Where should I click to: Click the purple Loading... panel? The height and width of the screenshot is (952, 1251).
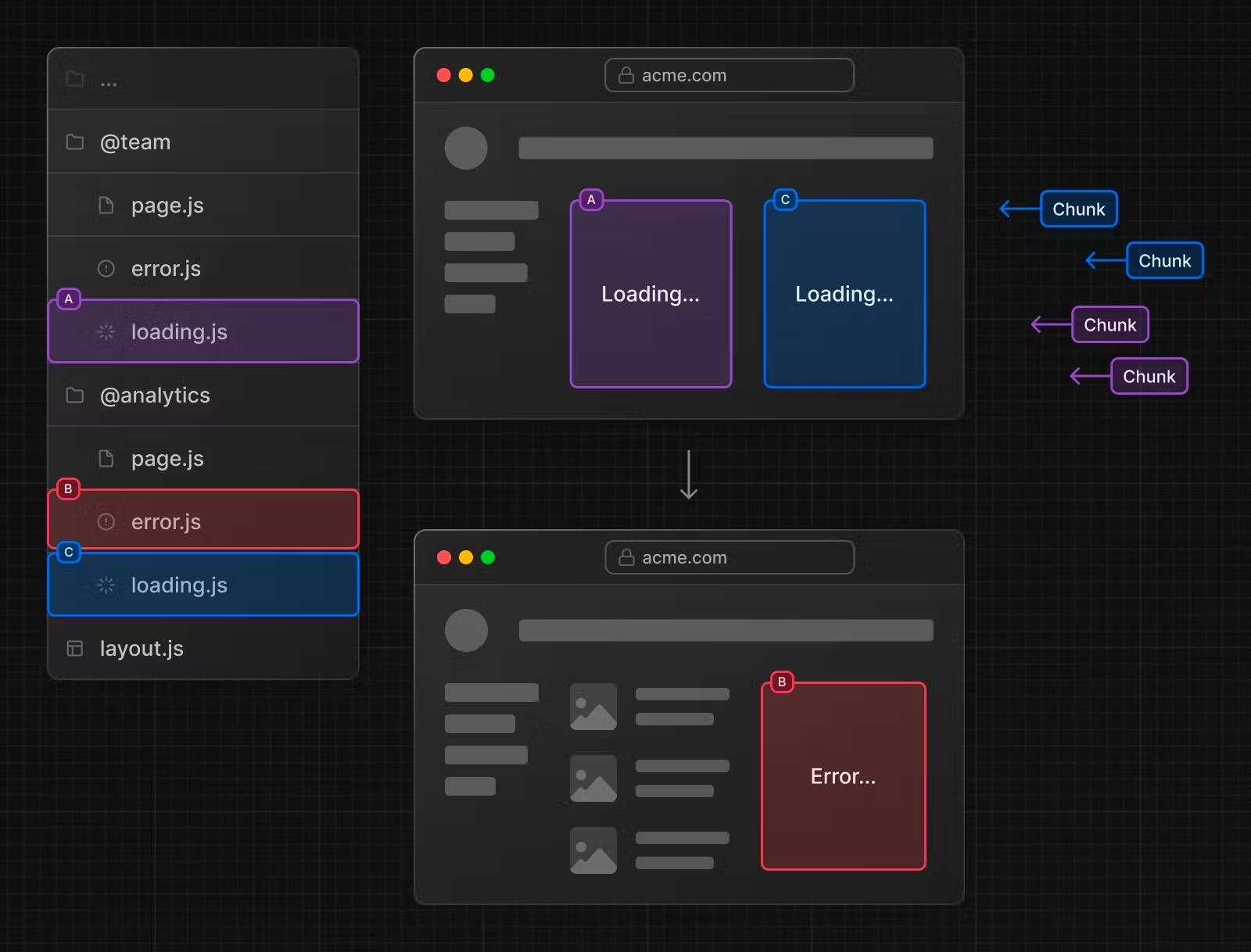(651, 294)
